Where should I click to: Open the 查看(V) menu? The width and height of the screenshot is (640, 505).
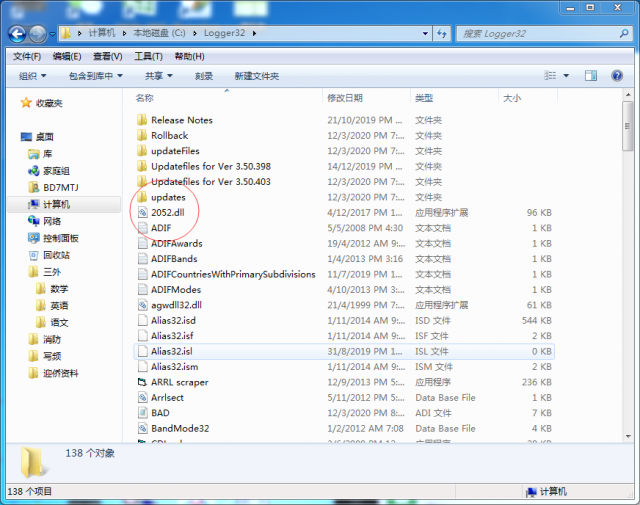pos(107,56)
